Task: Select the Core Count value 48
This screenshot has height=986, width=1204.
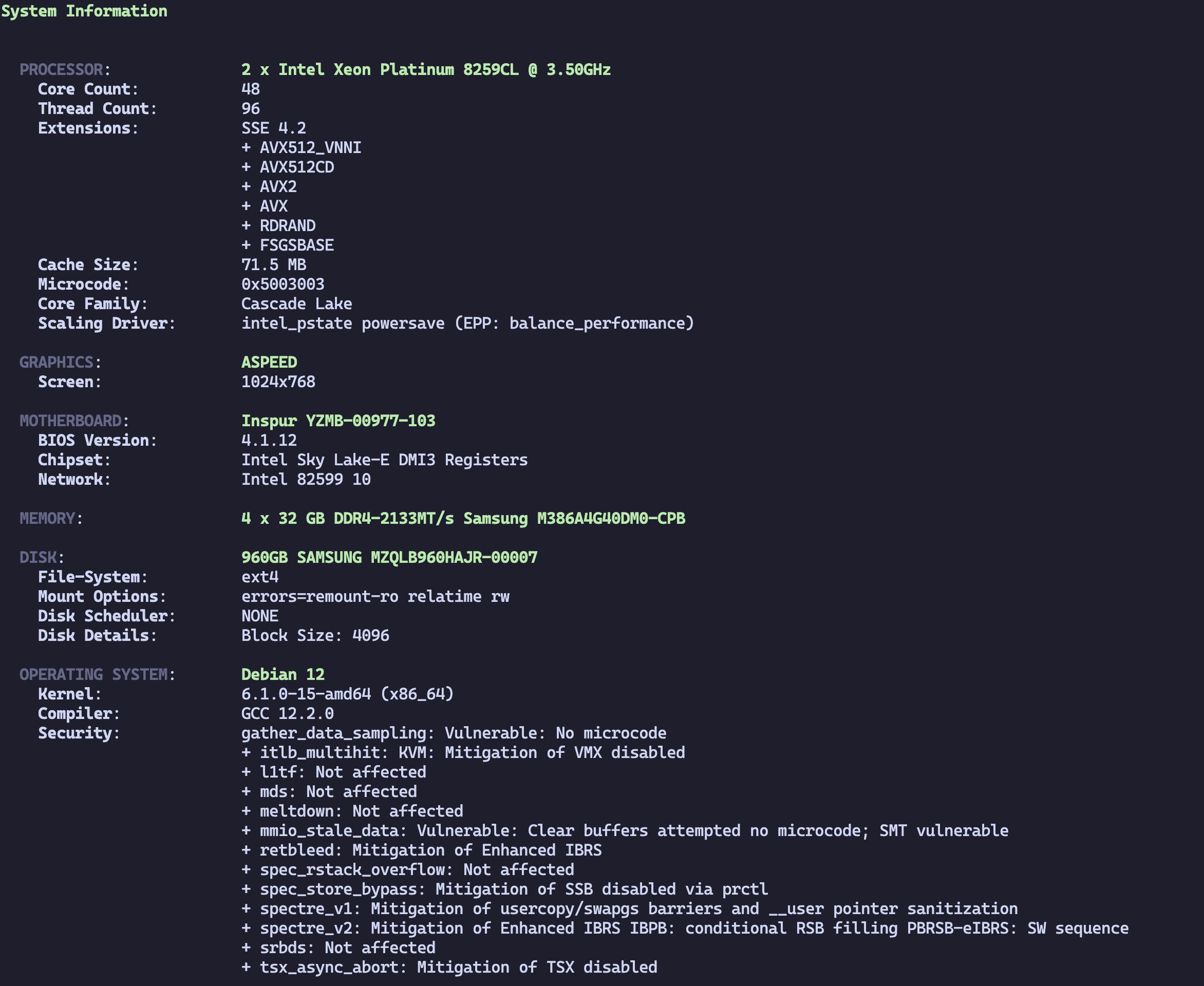Action: (251, 89)
